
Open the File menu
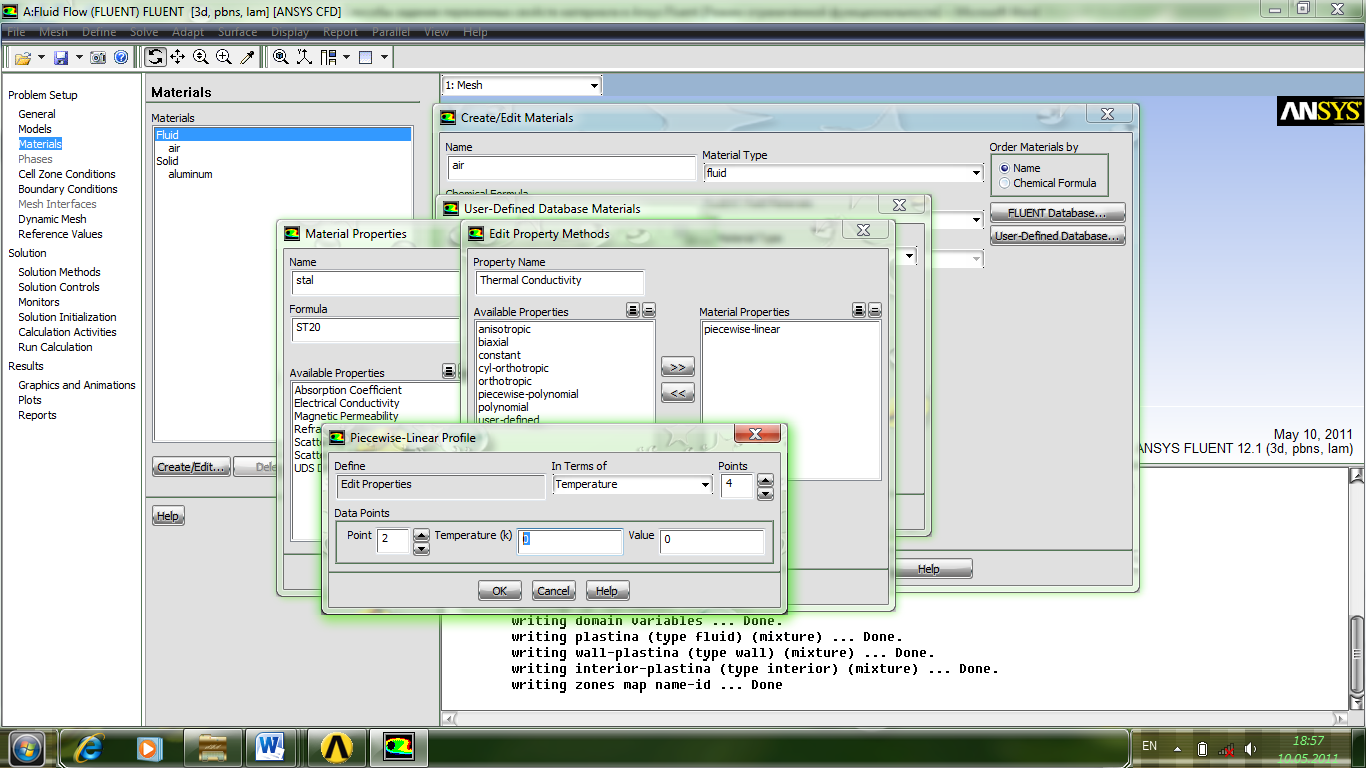pyautogui.click(x=16, y=32)
